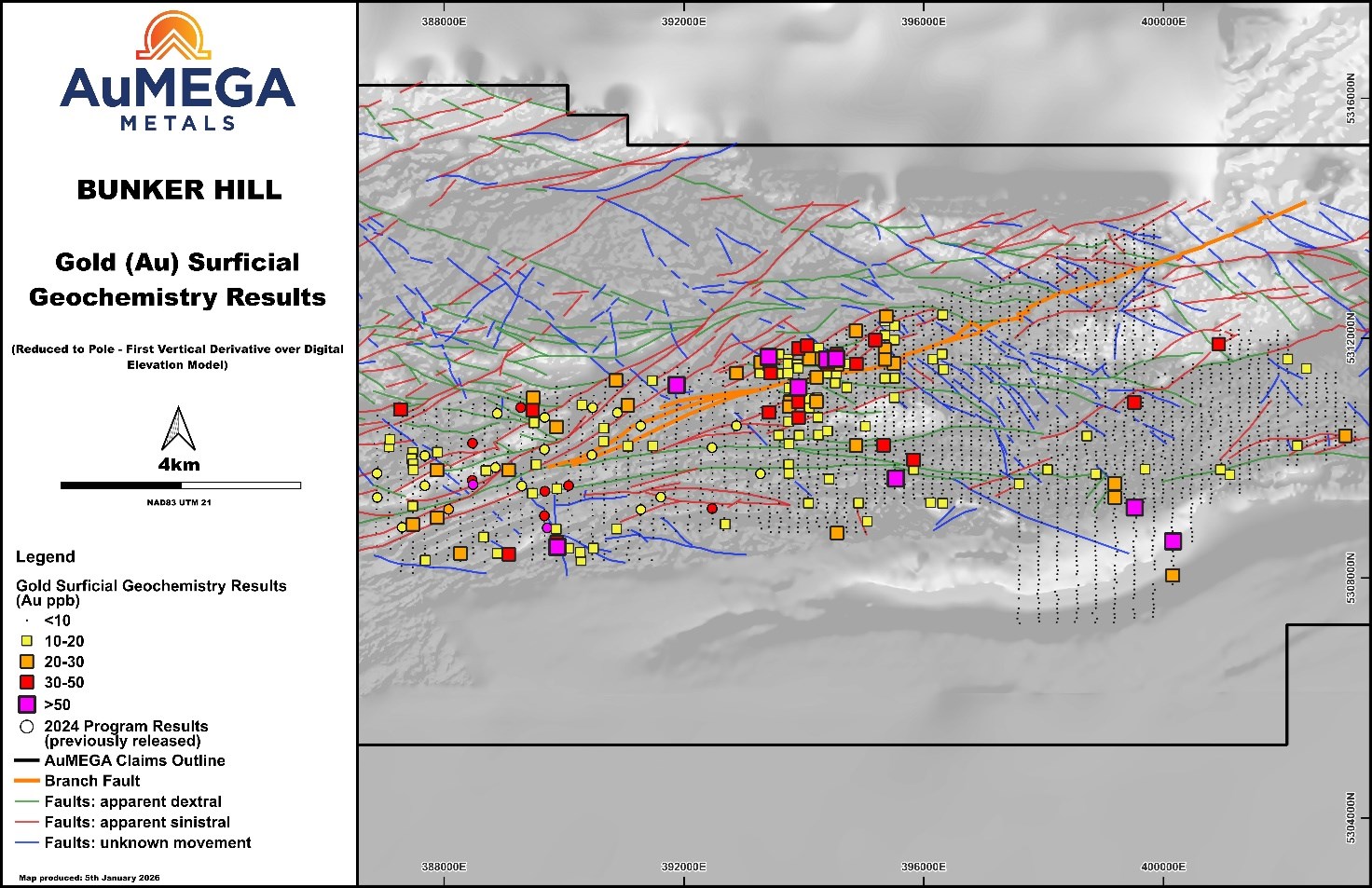Click the red apparent sinistral fault legend line
The image size is (1372, 888).
pyautogui.click(x=27, y=822)
